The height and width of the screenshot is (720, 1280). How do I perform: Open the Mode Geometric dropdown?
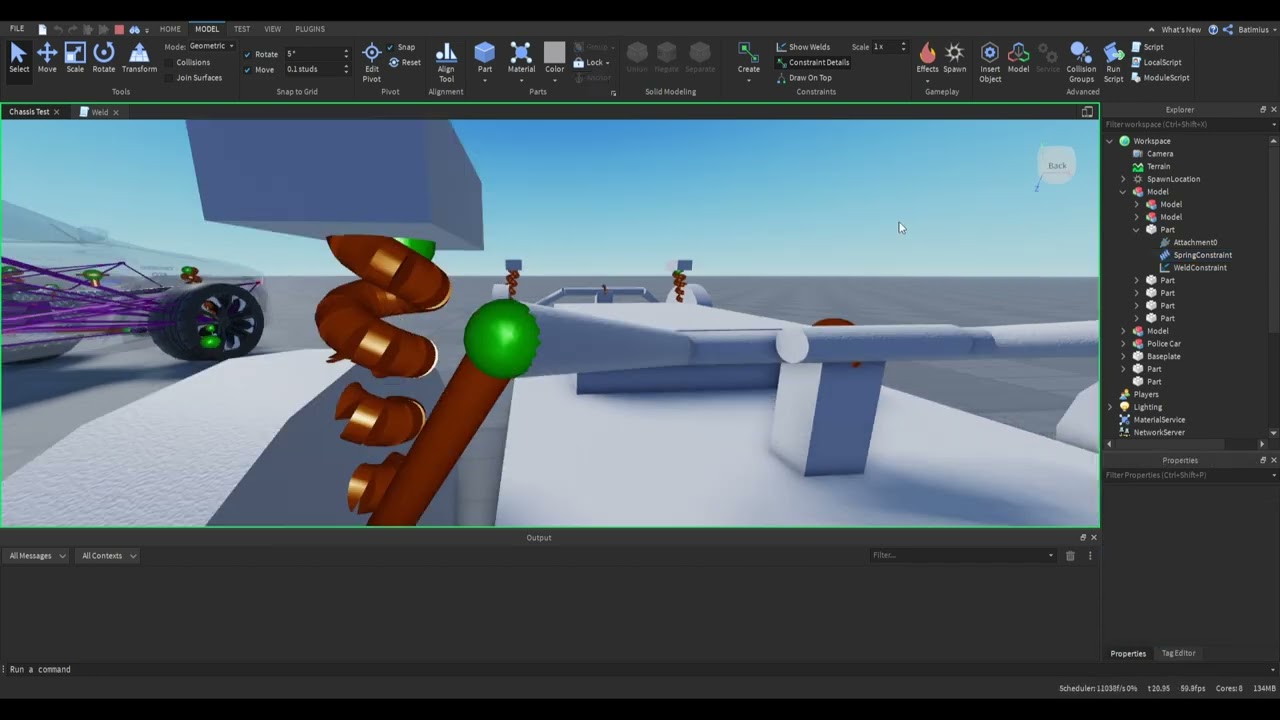pyautogui.click(x=211, y=46)
